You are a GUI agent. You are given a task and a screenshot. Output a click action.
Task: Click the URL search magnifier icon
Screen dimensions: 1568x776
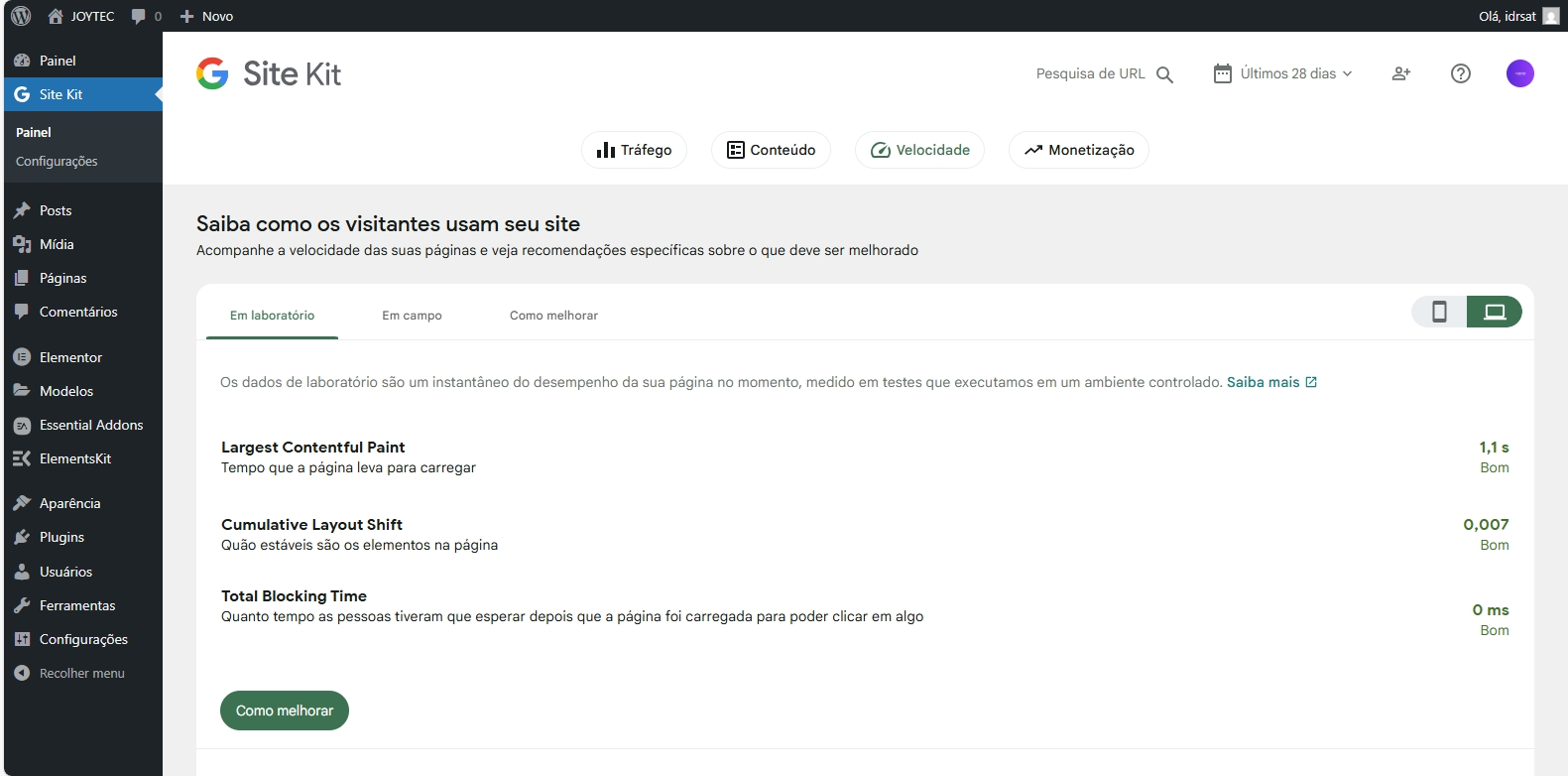pyautogui.click(x=1164, y=74)
